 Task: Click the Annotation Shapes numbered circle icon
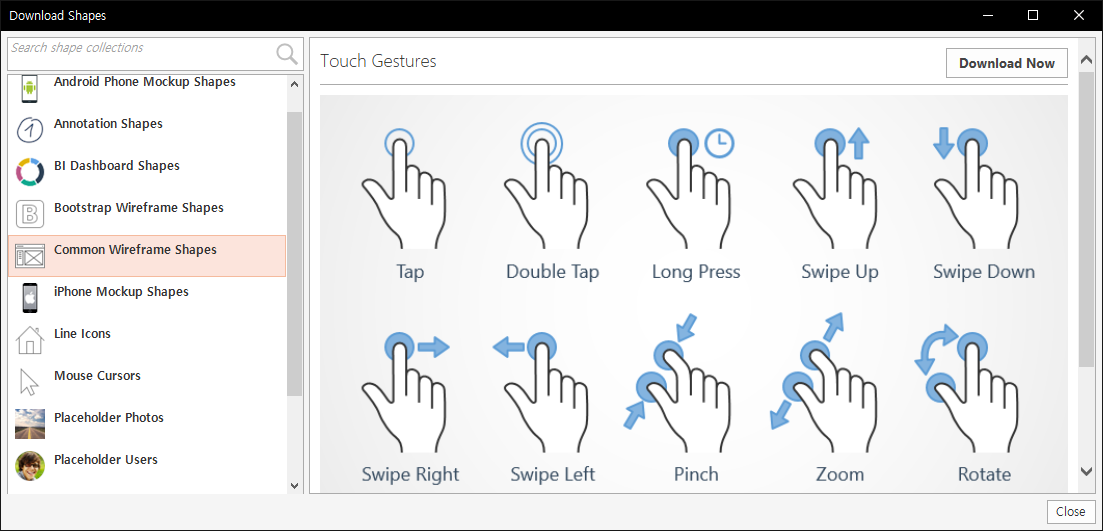tap(30, 129)
